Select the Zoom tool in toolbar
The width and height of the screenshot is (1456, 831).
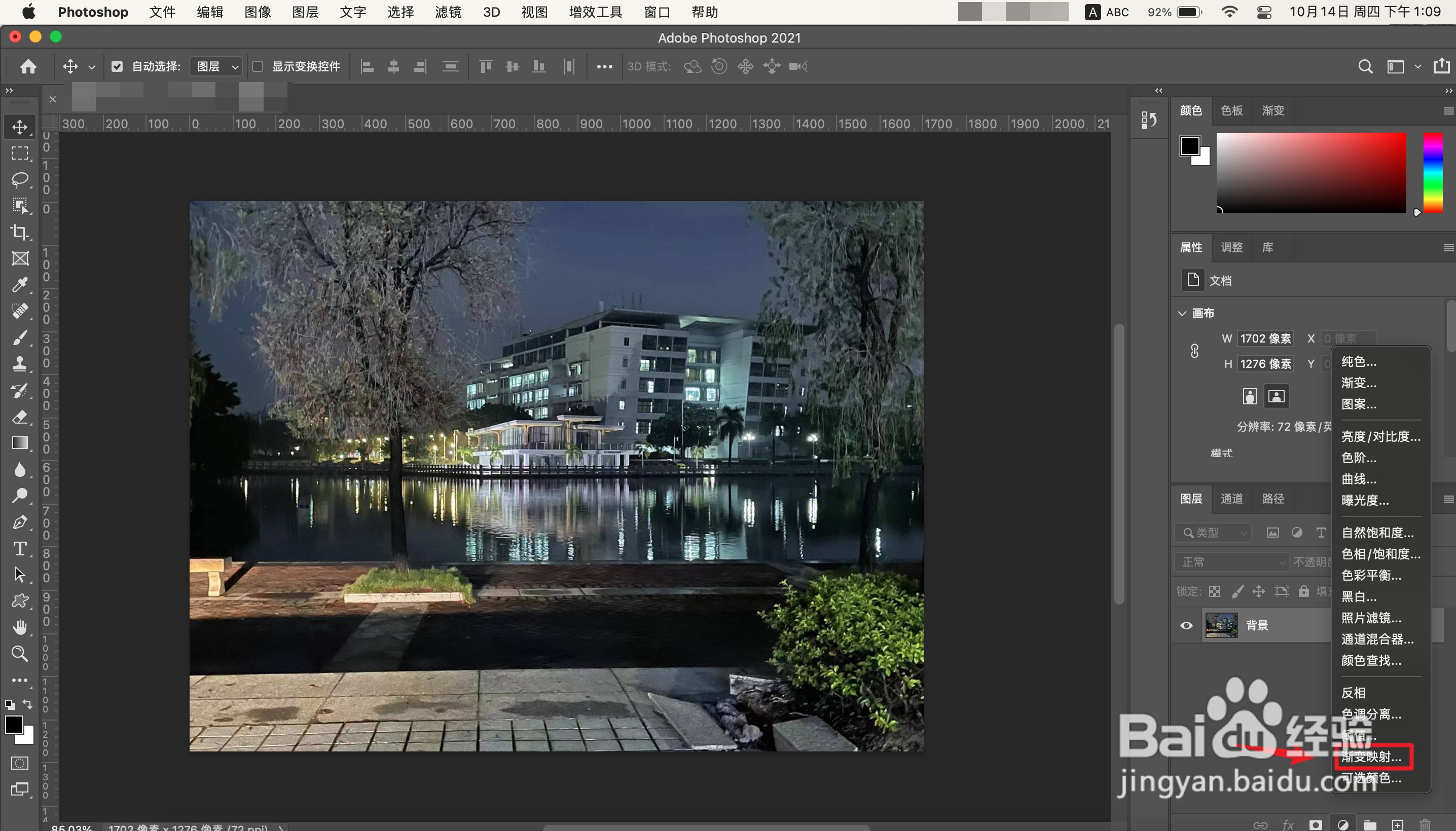tap(20, 654)
